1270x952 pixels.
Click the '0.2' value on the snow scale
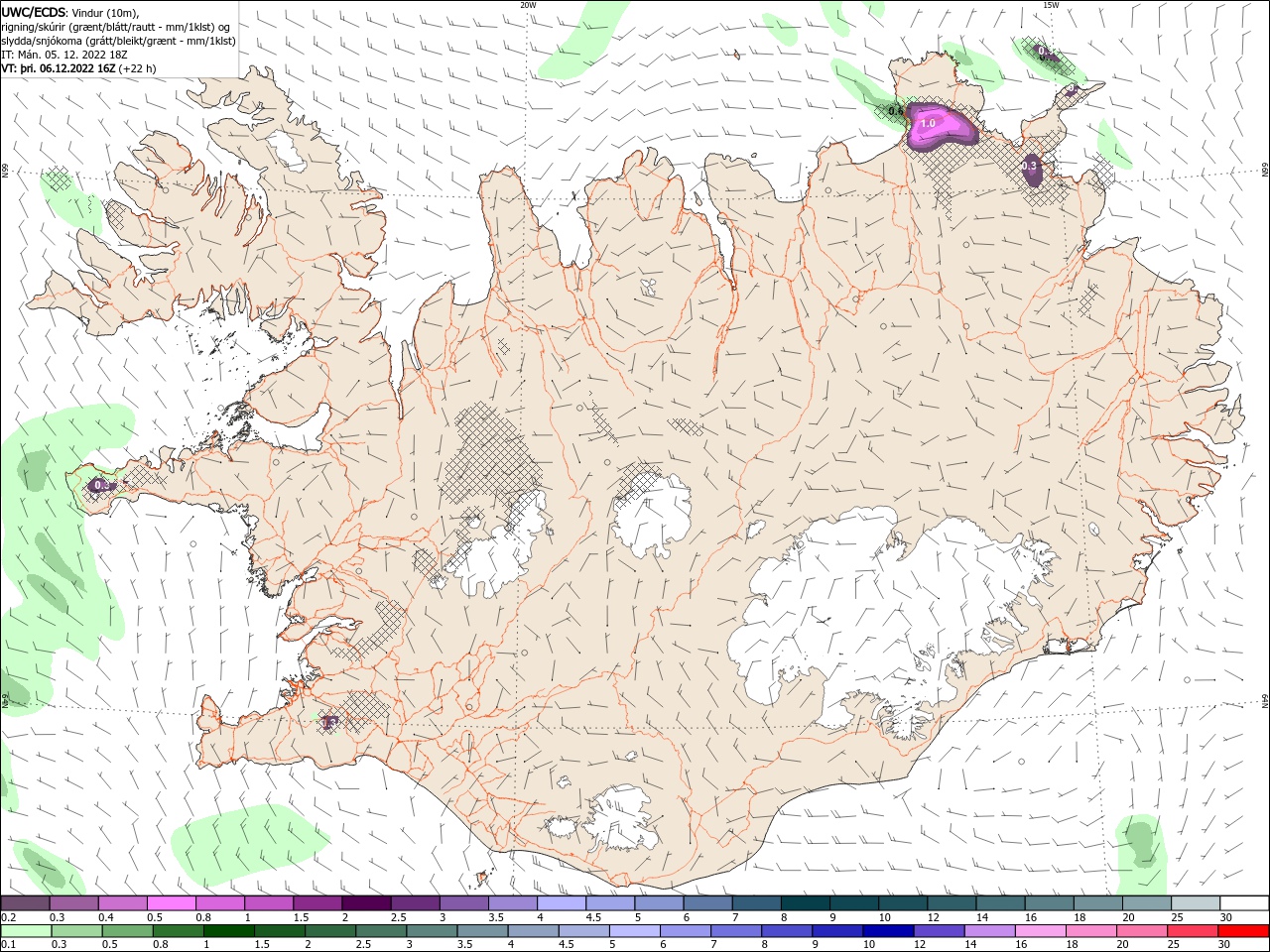[8, 917]
